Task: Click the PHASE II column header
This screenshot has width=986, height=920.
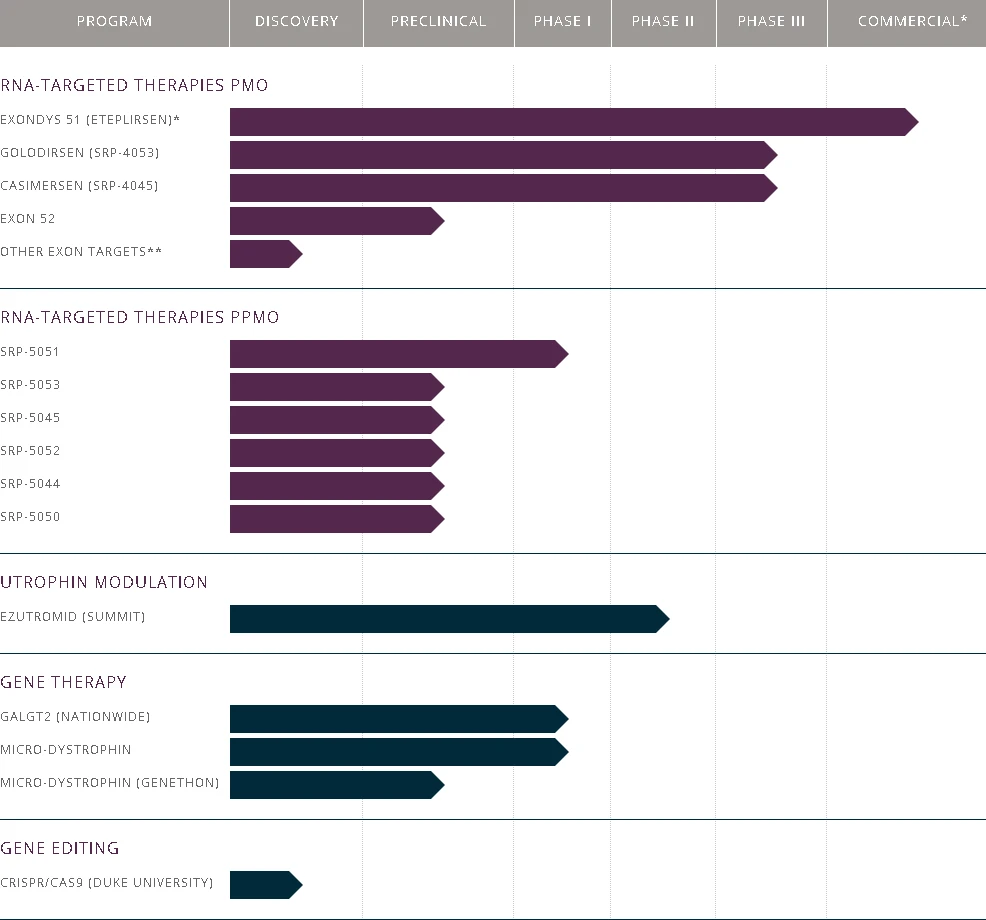Action: (663, 23)
